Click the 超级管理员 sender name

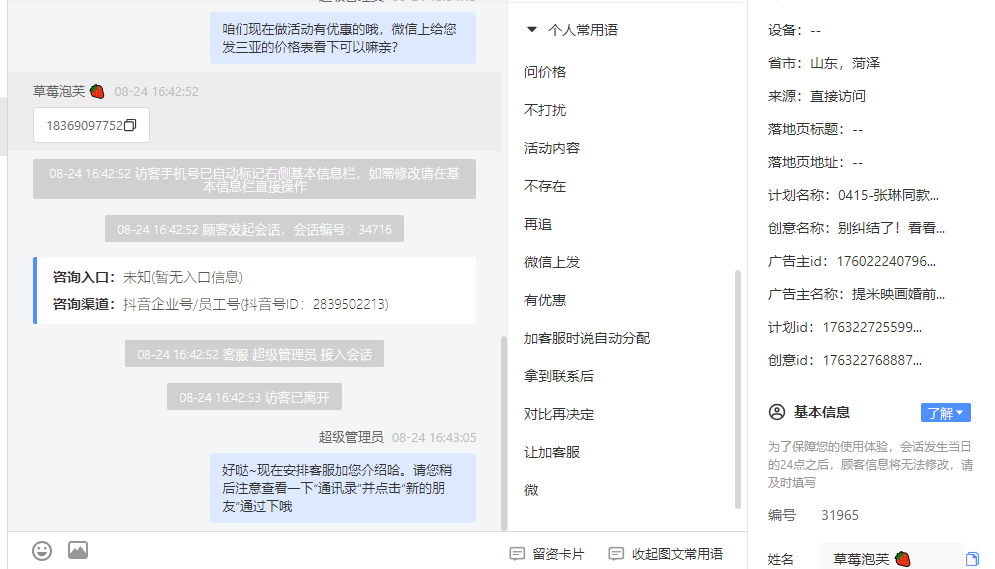point(351,437)
